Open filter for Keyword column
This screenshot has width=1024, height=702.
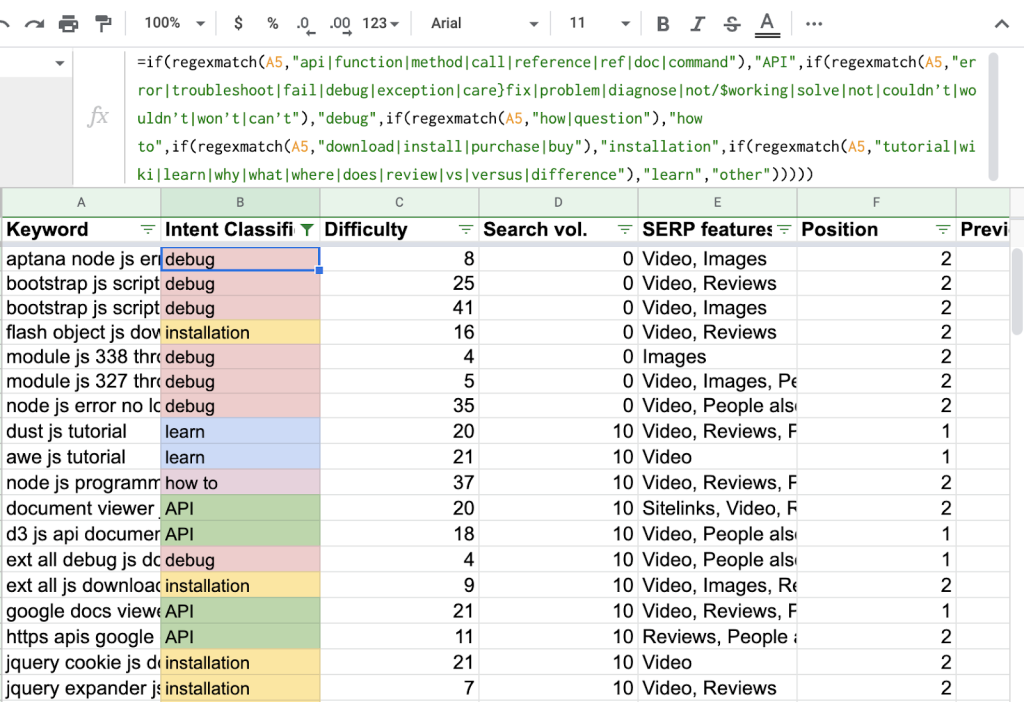click(148, 229)
